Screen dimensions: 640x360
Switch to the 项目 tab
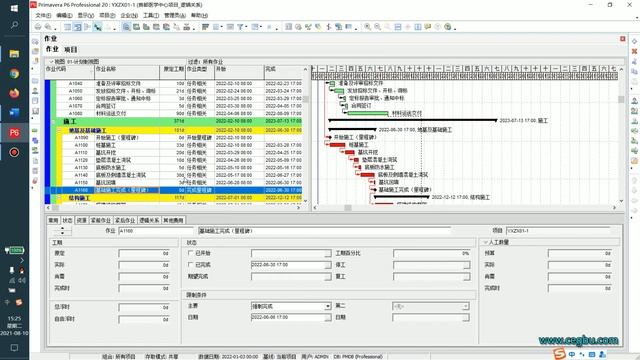coord(70,49)
